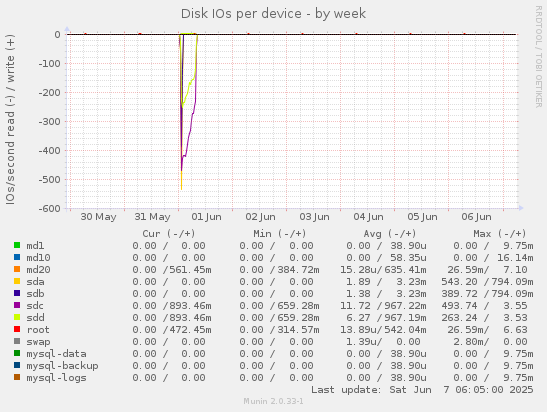Select the sdb legend label
Image resolution: width=547 pixels, height=412 pixels.
tap(35, 294)
